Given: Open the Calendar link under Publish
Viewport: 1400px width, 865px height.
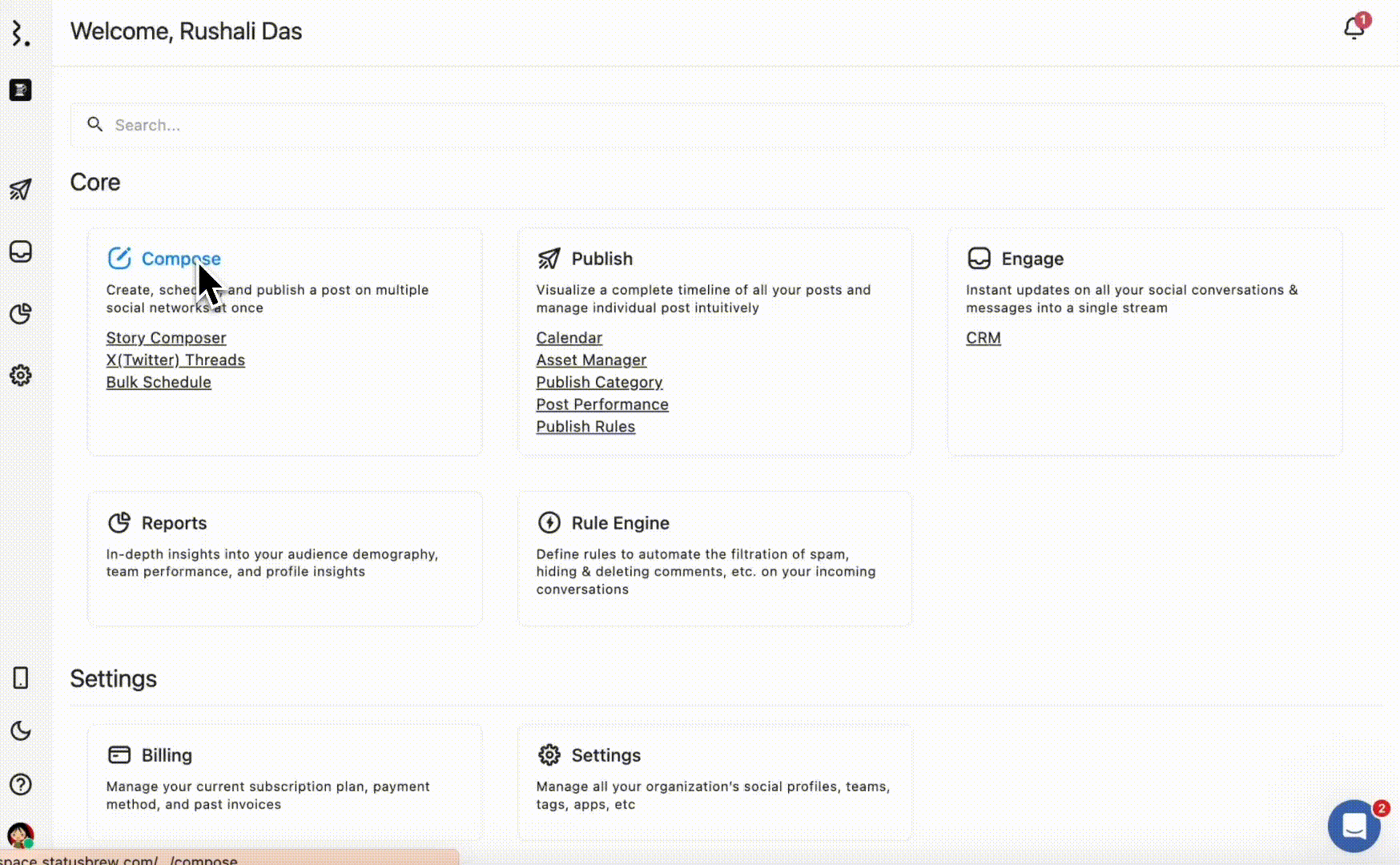Looking at the screenshot, I should pos(569,337).
